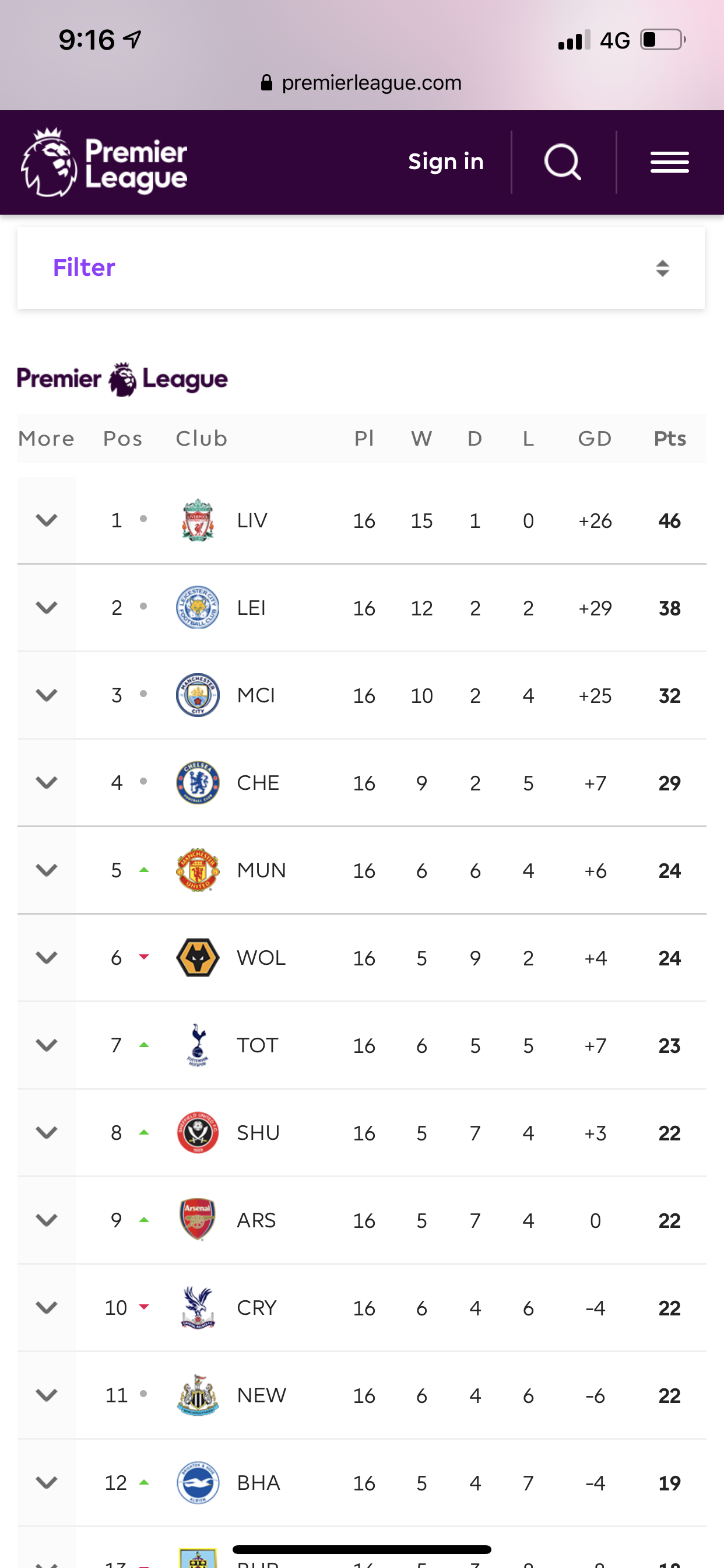Open the hamburger menu

[x=669, y=162]
